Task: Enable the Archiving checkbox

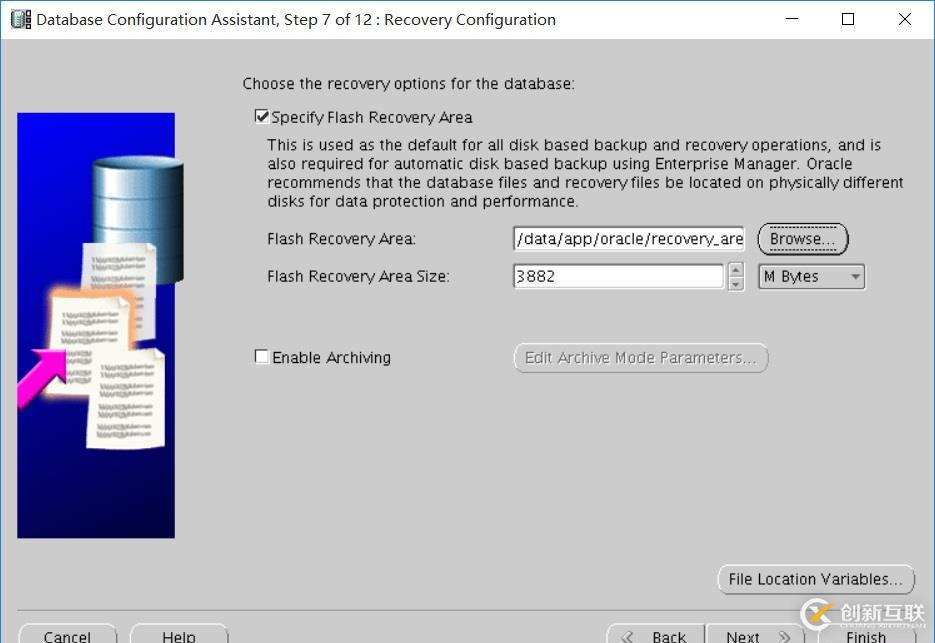Action: click(261, 357)
